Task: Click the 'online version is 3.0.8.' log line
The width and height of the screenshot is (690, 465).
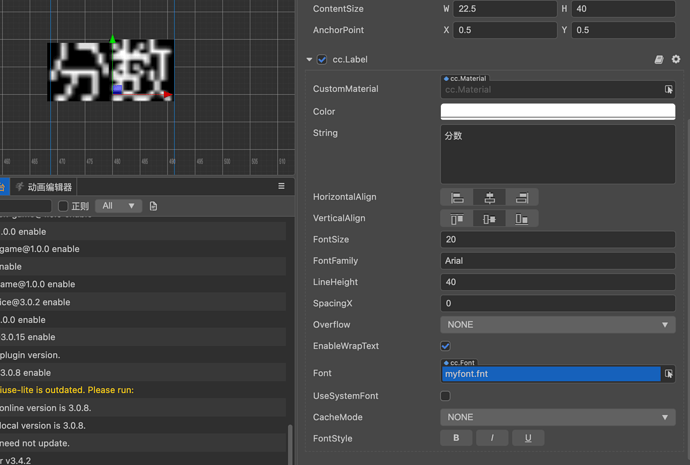Action: pos(143,408)
